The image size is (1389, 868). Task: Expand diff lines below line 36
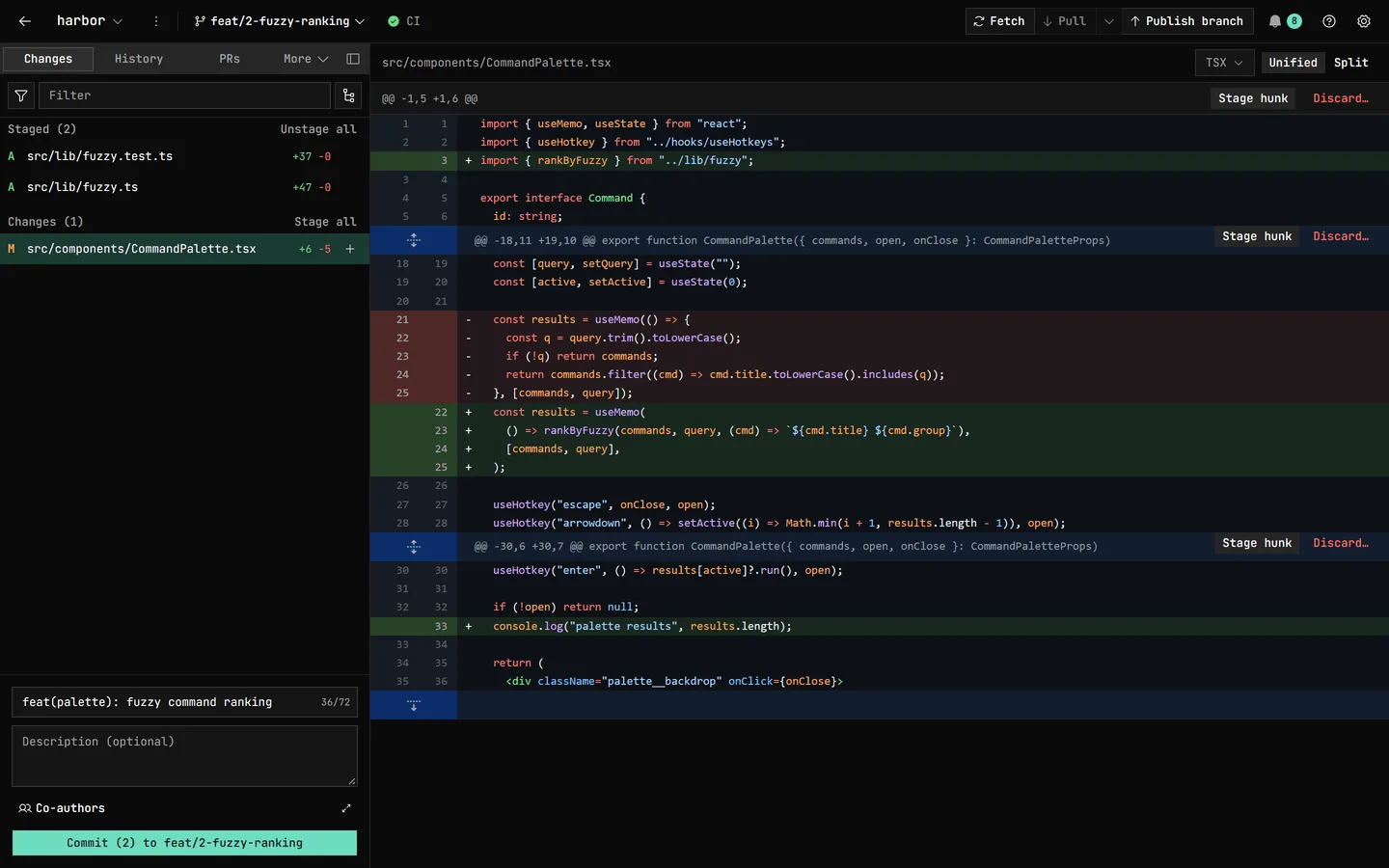point(414,705)
